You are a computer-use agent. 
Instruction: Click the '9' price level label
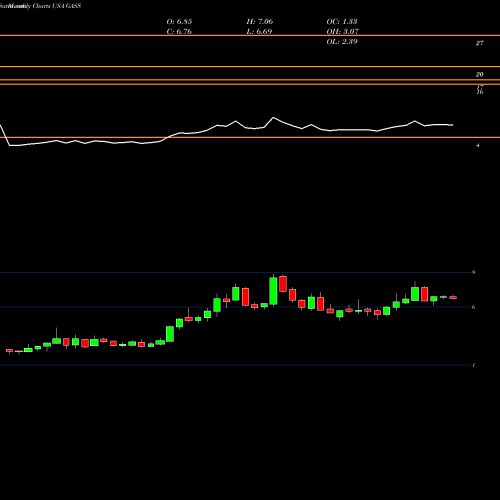pyautogui.click(x=473, y=272)
